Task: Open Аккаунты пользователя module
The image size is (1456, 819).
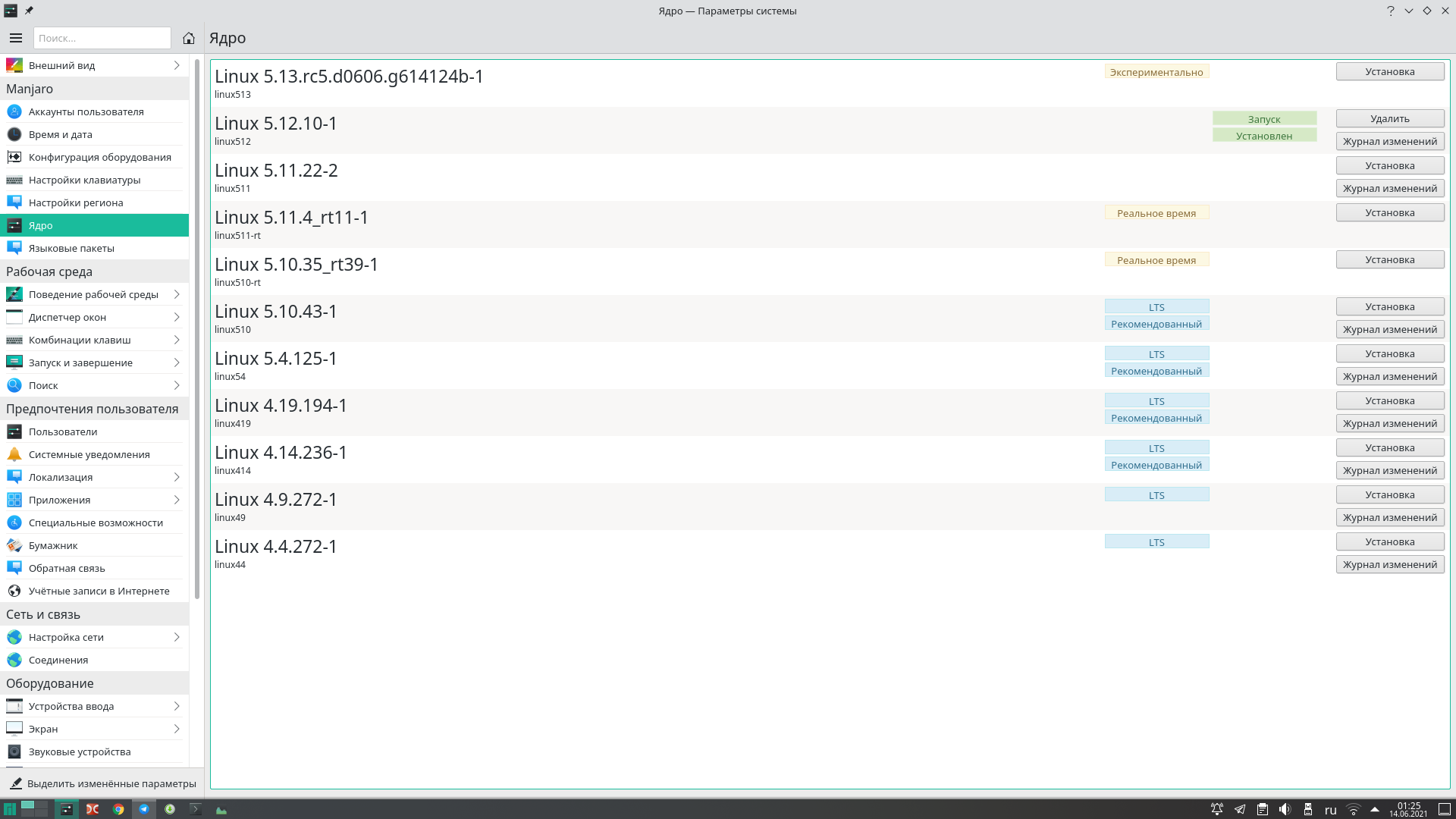Action: click(94, 111)
